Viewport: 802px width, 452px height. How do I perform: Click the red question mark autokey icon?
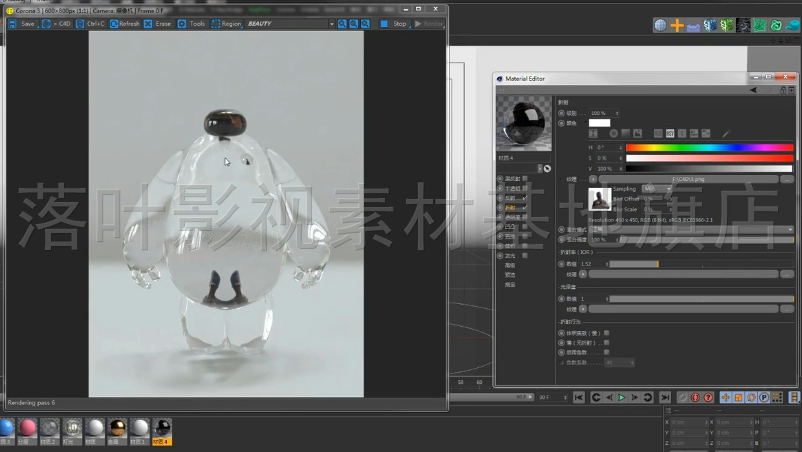[708, 397]
